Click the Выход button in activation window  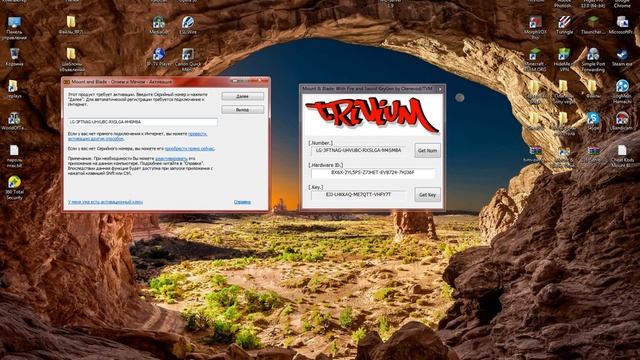pyautogui.click(x=242, y=109)
